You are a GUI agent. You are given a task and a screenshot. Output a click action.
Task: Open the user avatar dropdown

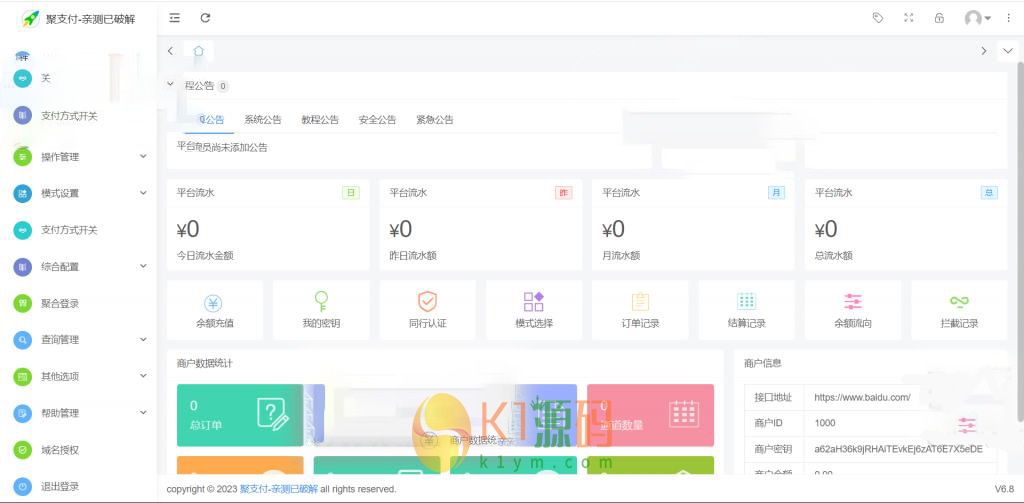[x=977, y=18]
